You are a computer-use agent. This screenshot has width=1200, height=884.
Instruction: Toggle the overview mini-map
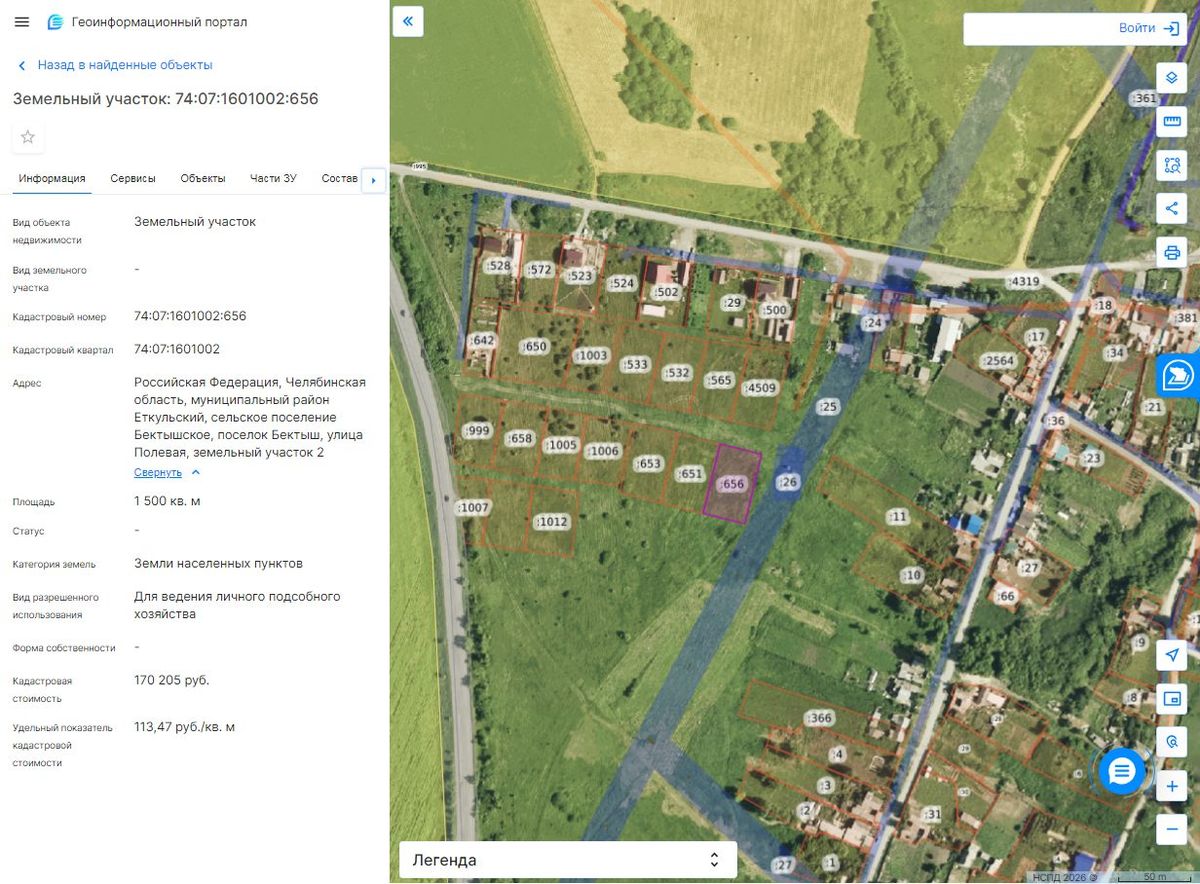[x=1172, y=698]
